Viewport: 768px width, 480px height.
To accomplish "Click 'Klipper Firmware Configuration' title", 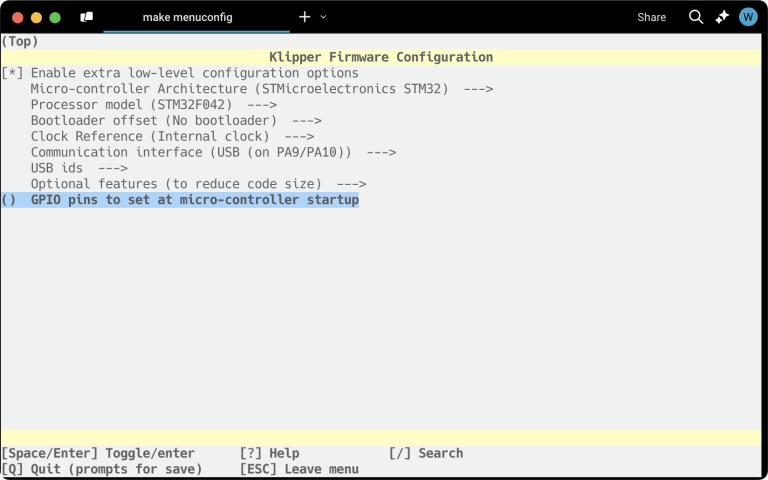I will [x=381, y=57].
